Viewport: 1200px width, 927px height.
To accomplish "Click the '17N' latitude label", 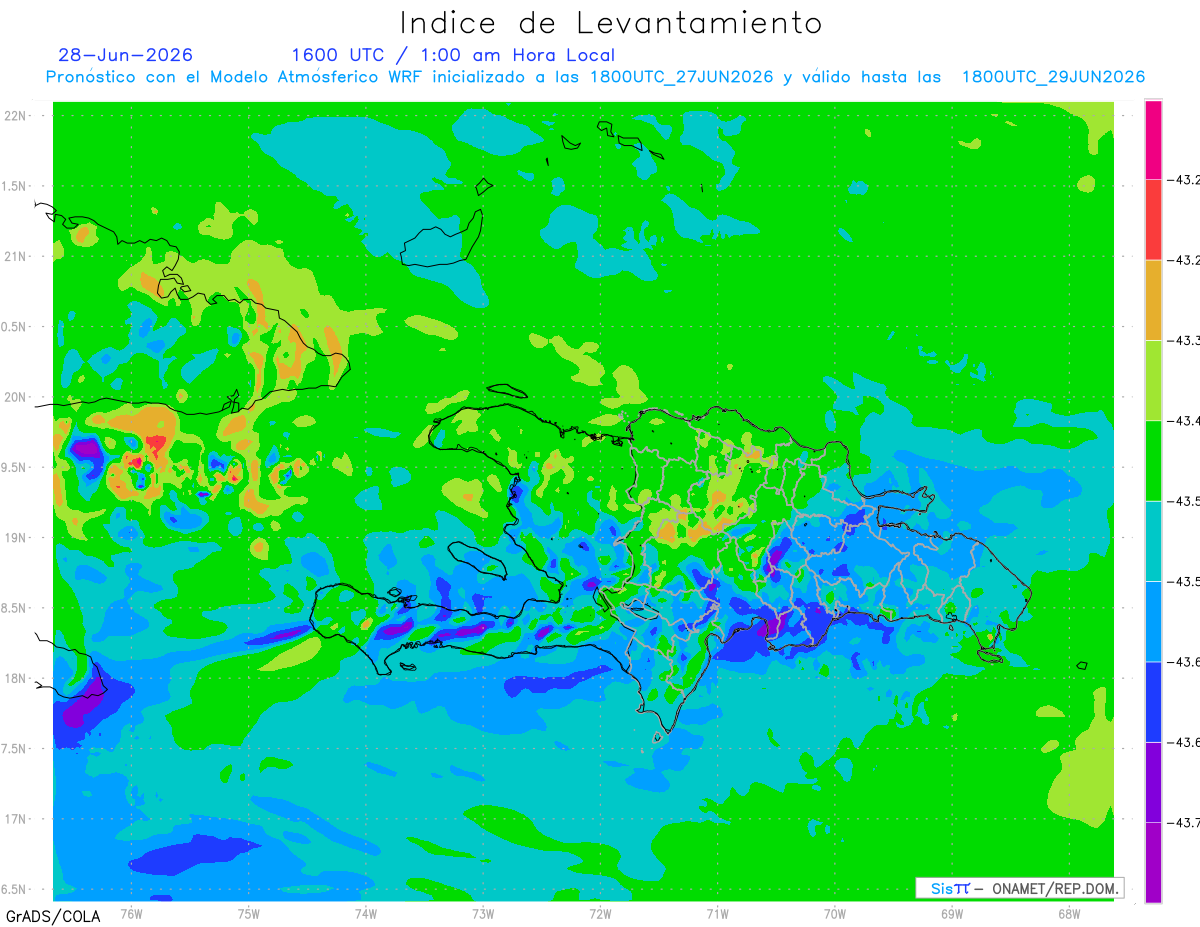I will pyautogui.click(x=16, y=819).
